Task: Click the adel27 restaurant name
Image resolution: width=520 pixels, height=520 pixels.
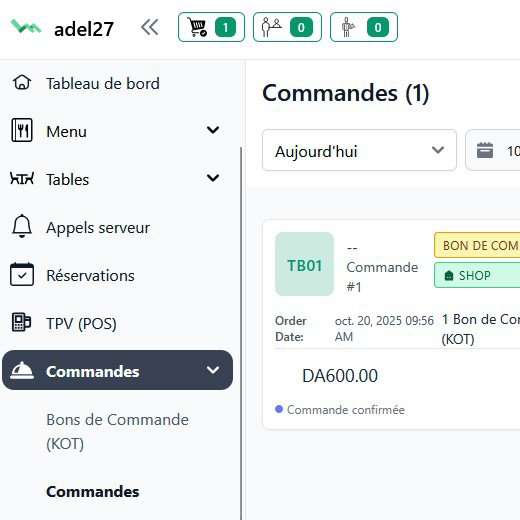Action: 84,29
